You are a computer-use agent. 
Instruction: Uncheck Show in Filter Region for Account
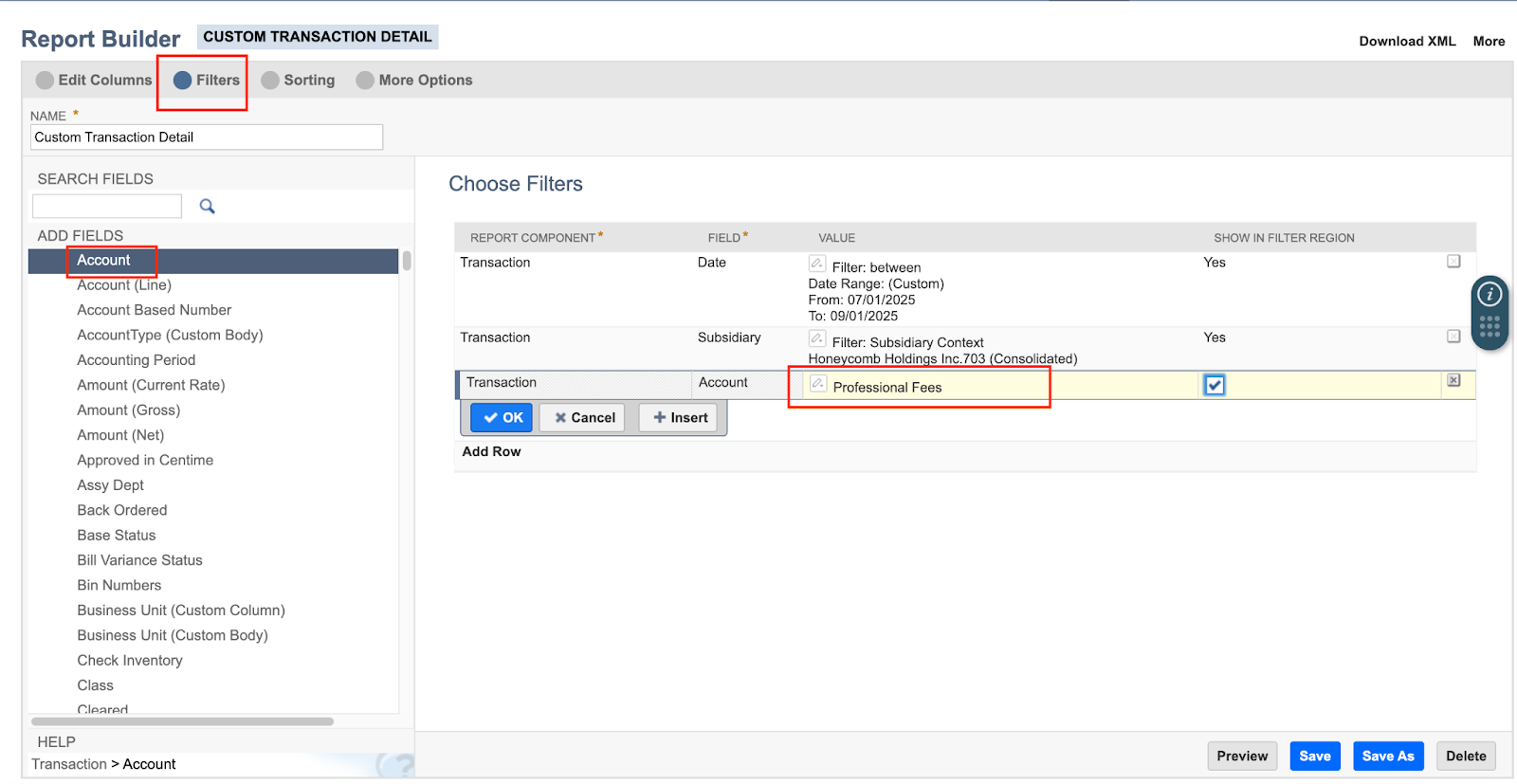tap(1214, 385)
